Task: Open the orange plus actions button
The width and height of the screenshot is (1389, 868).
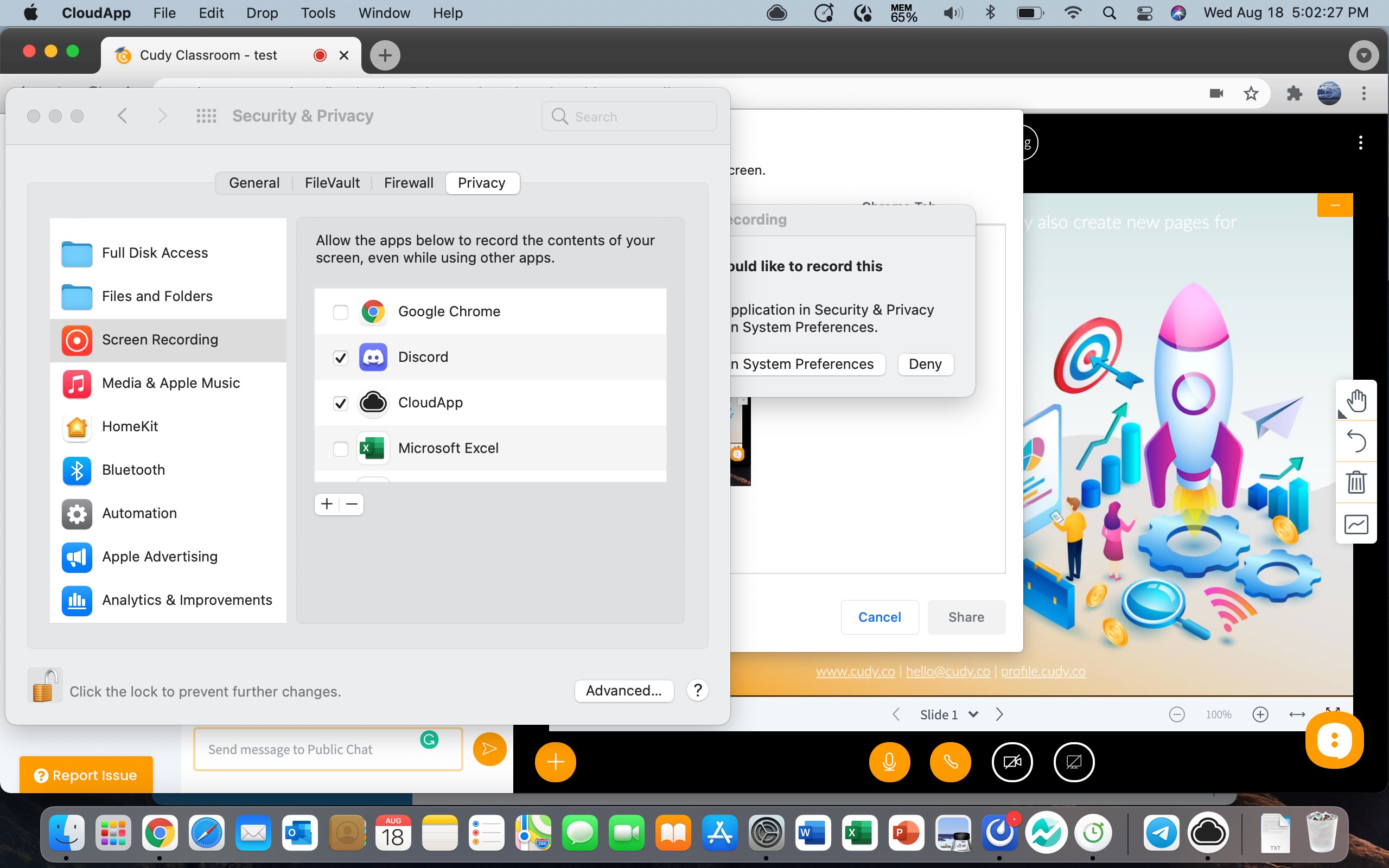Action: point(555,762)
